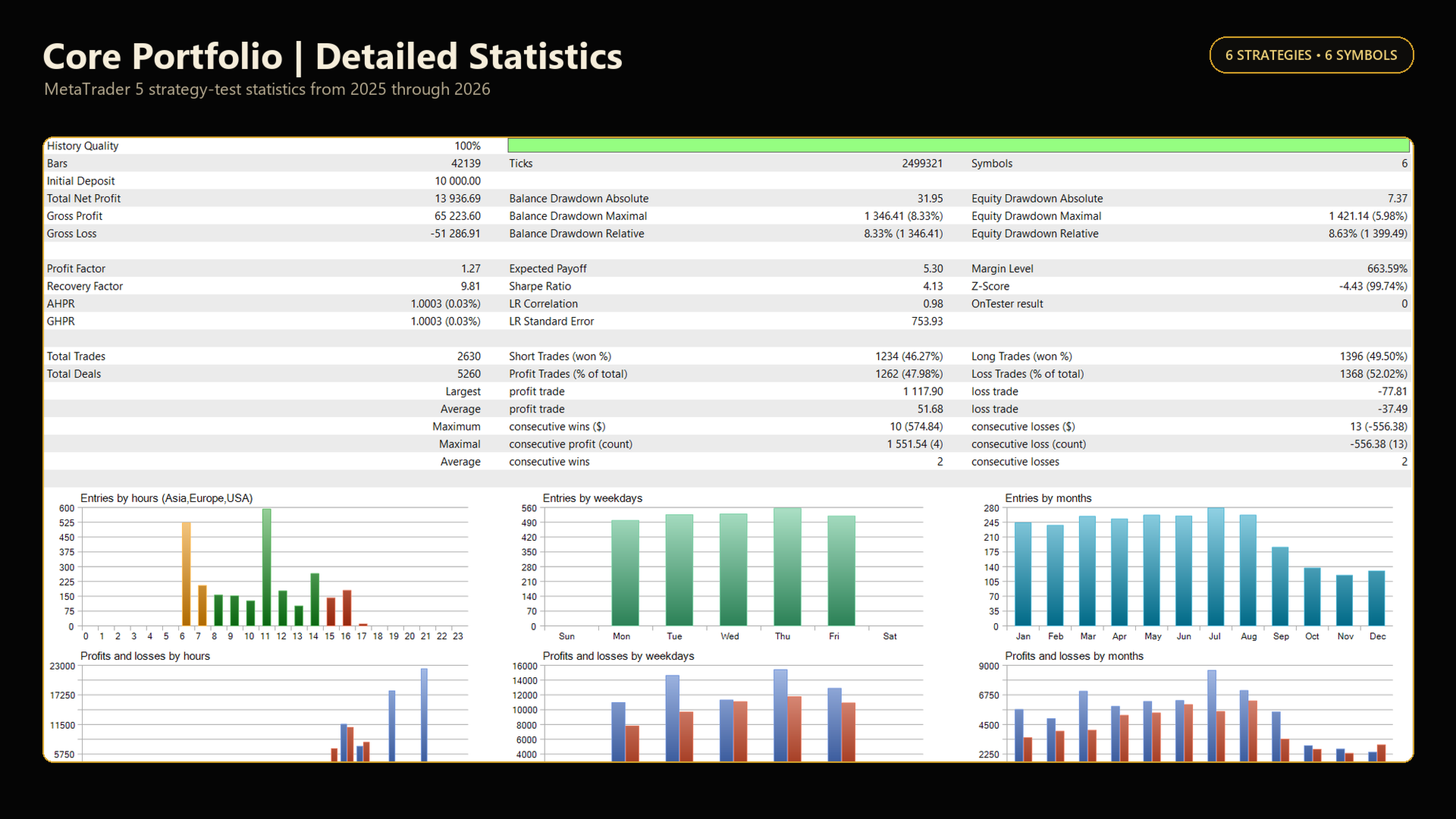The height and width of the screenshot is (819, 1456).
Task: Click the Z-Score value cell
Action: coord(1373,286)
